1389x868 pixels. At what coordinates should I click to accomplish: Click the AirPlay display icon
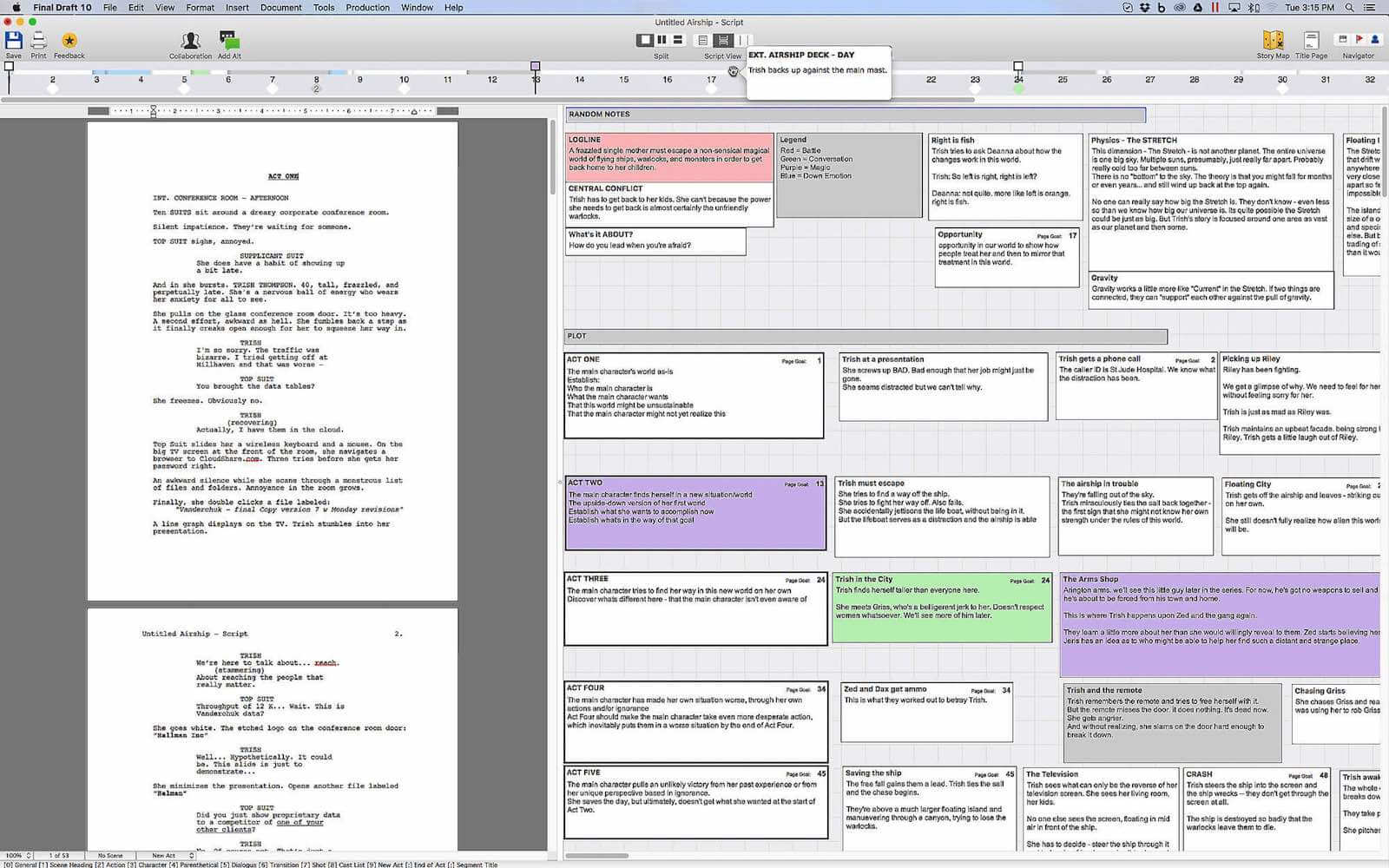(x=1234, y=7)
